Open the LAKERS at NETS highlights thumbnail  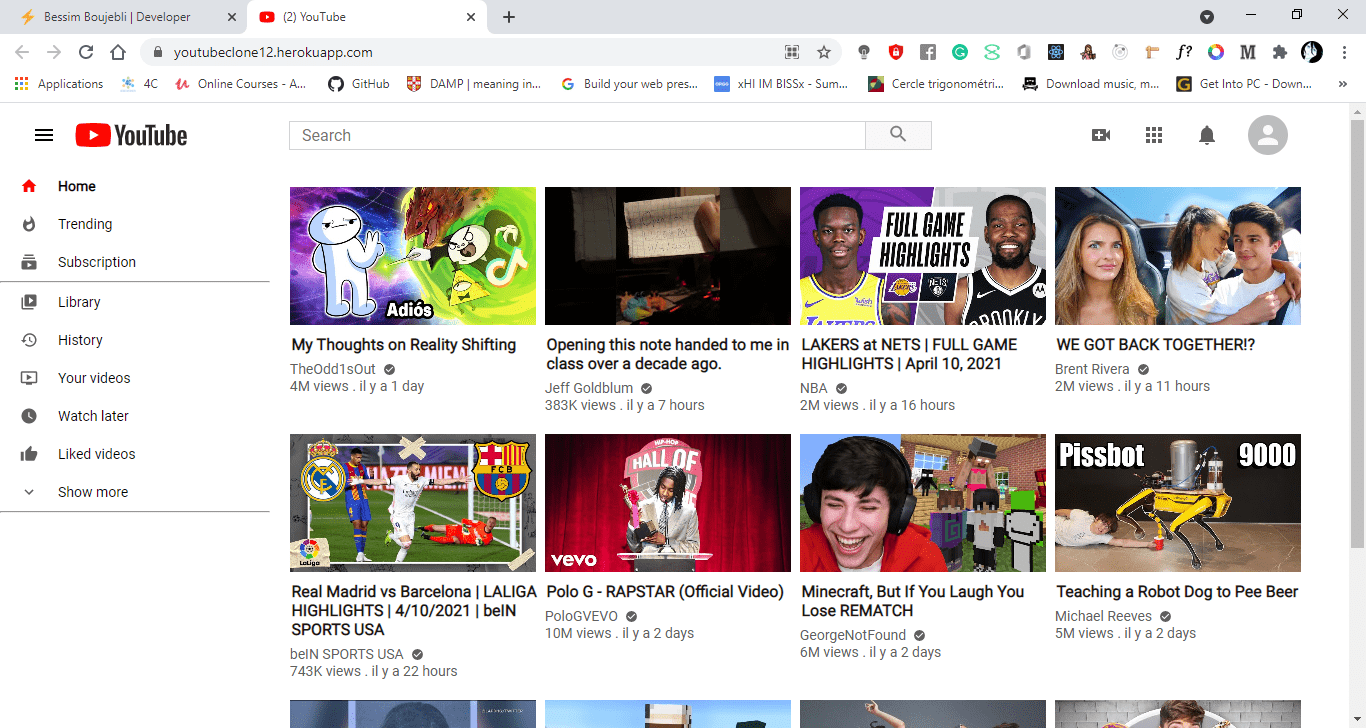click(923, 256)
